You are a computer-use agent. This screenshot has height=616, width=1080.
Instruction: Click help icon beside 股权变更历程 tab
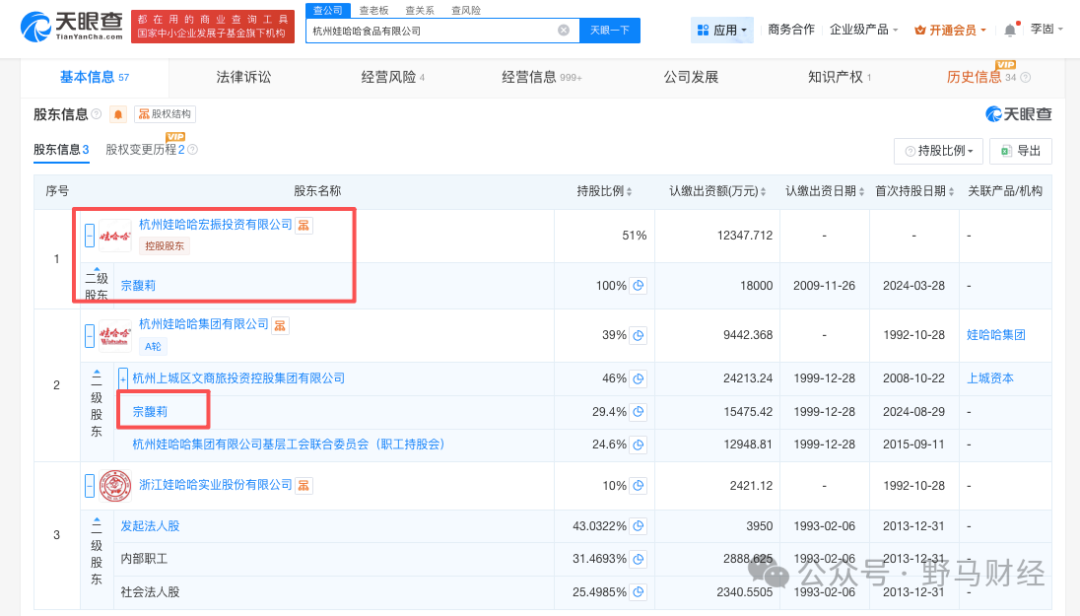193,150
